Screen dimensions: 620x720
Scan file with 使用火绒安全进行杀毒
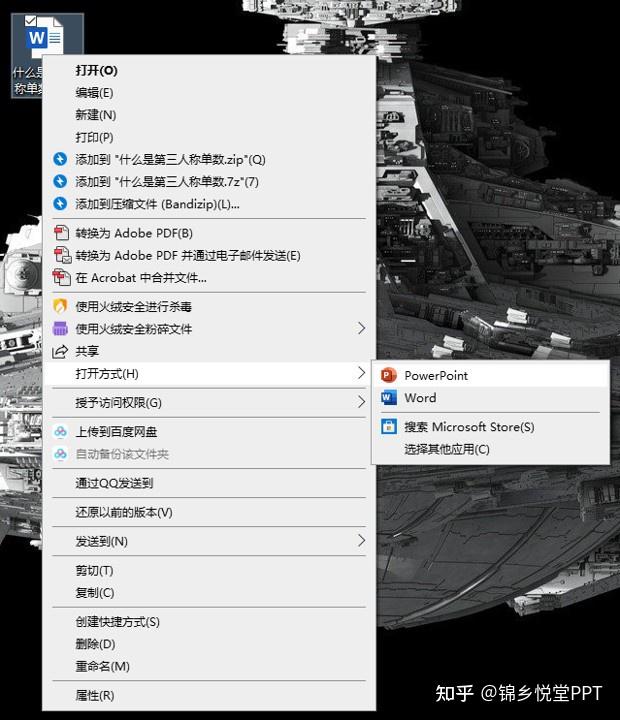click(x=209, y=306)
